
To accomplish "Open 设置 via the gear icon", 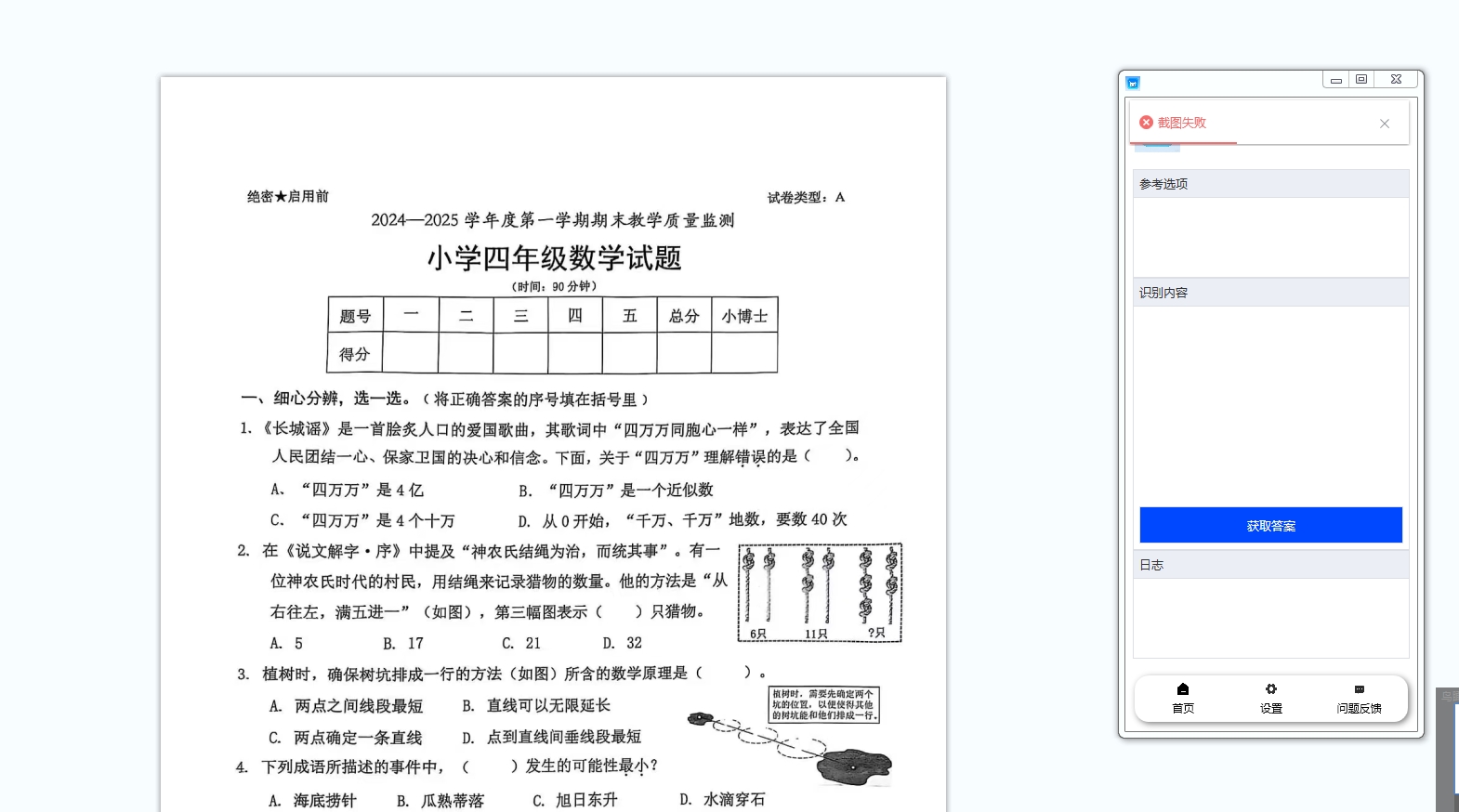I will click(x=1270, y=689).
